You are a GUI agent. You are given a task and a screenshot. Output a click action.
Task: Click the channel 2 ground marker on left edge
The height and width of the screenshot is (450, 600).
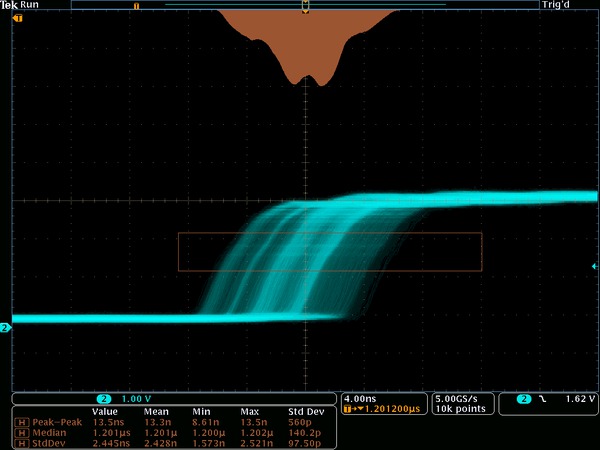pos(5,327)
